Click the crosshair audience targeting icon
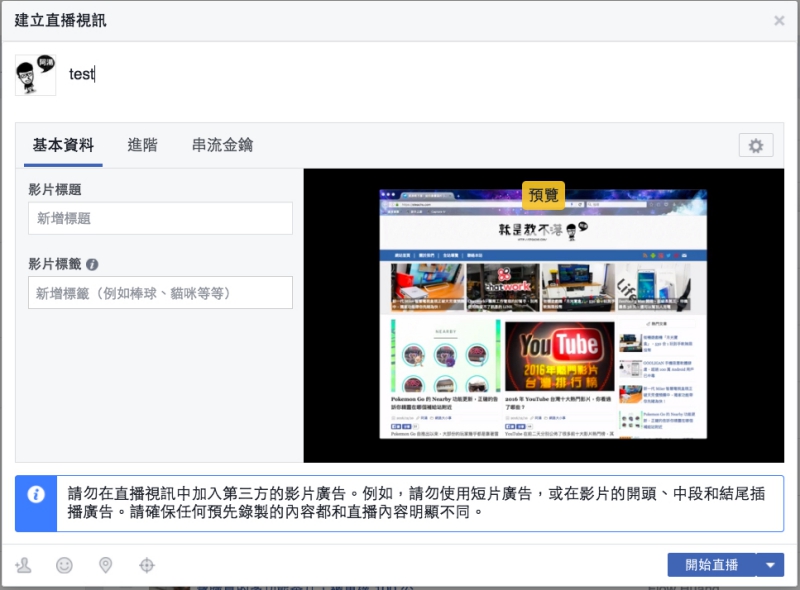 pyautogui.click(x=147, y=565)
